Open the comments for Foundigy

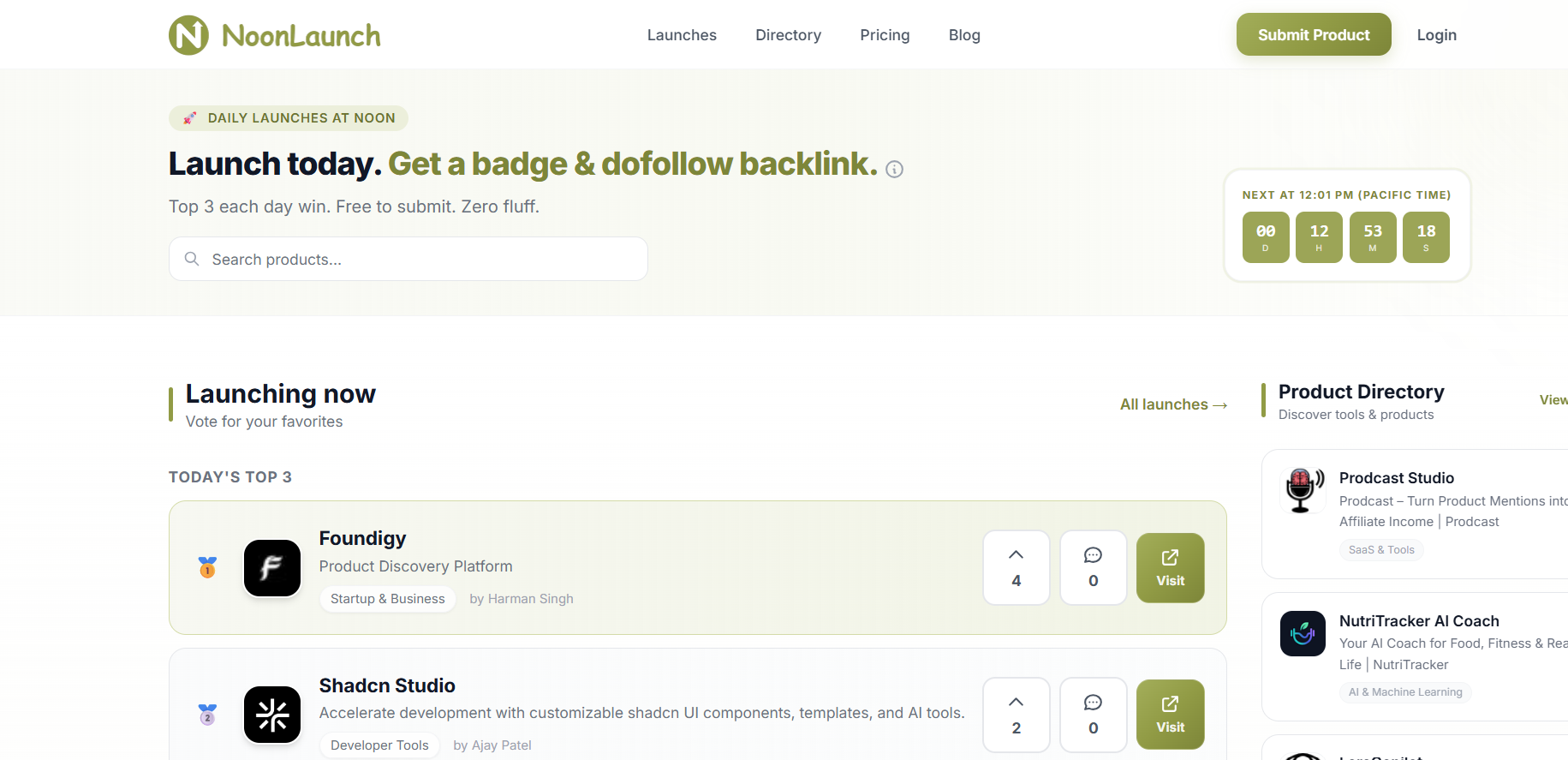pyautogui.click(x=1094, y=568)
